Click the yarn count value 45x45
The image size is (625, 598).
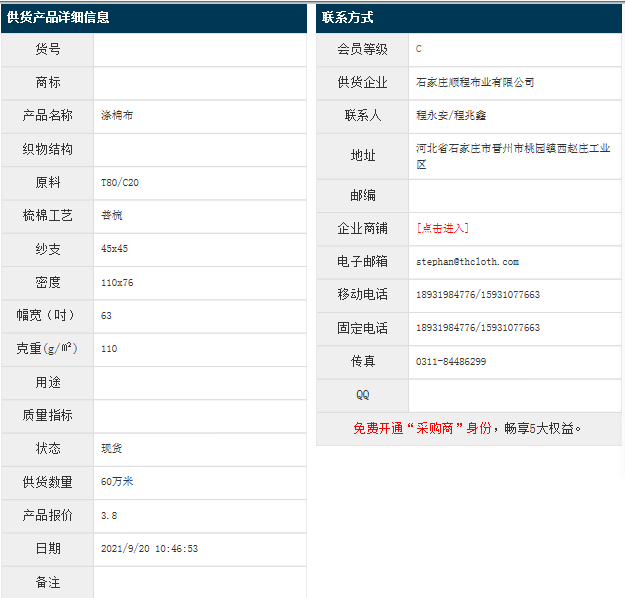click(114, 249)
